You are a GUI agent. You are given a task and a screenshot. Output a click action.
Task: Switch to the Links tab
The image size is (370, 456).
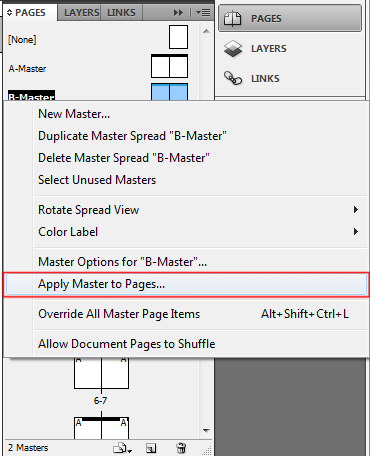pos(121,13)
